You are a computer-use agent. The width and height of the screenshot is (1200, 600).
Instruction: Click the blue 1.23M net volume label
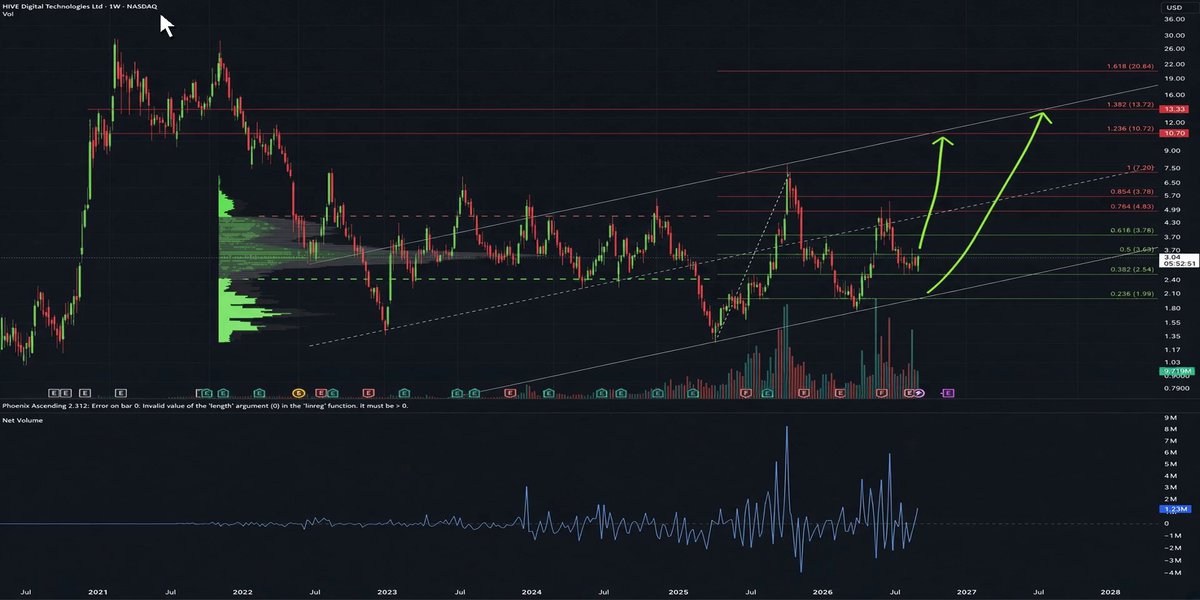(1175, 509)
